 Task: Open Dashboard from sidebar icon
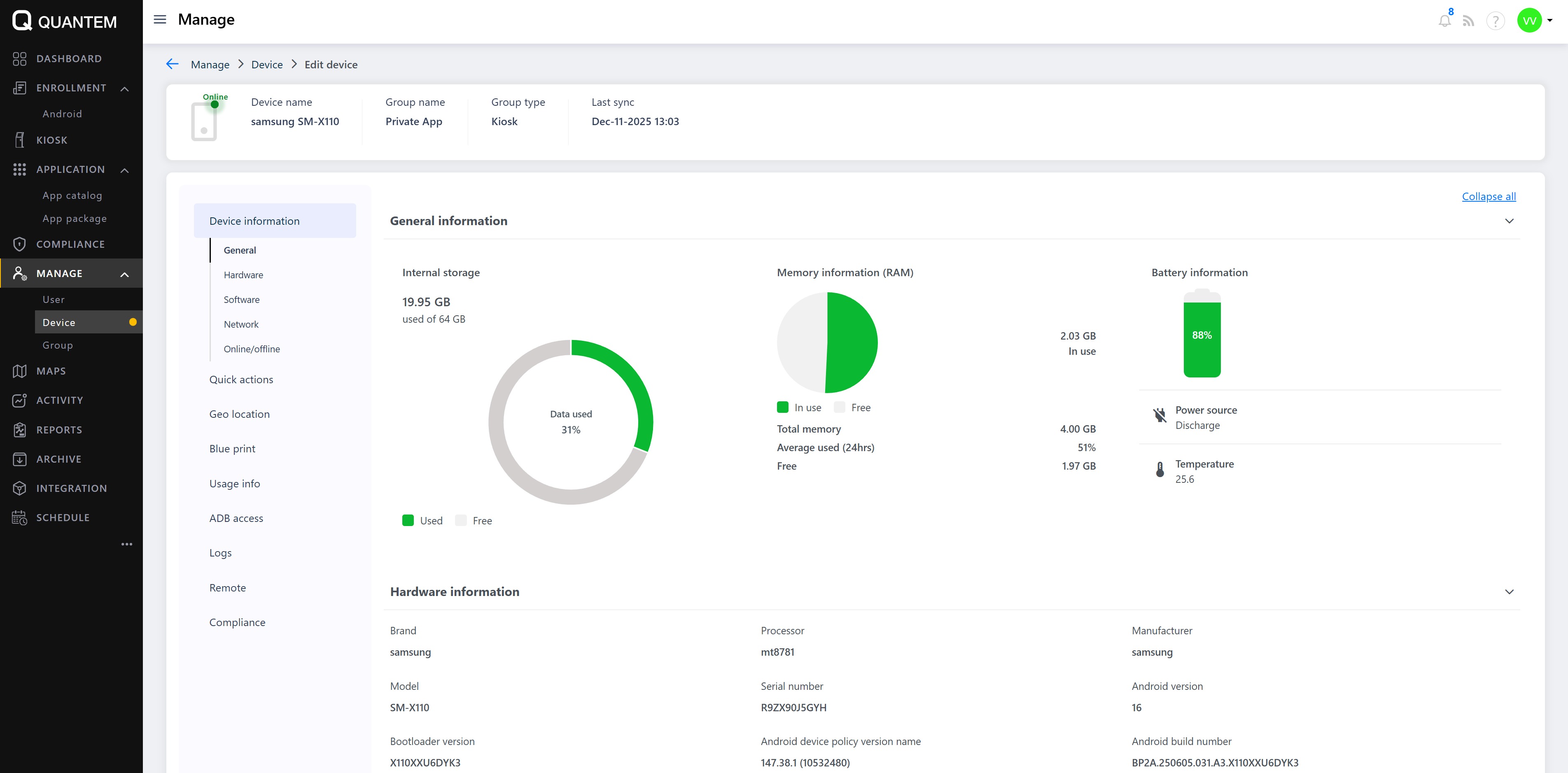tap(19, 58)
